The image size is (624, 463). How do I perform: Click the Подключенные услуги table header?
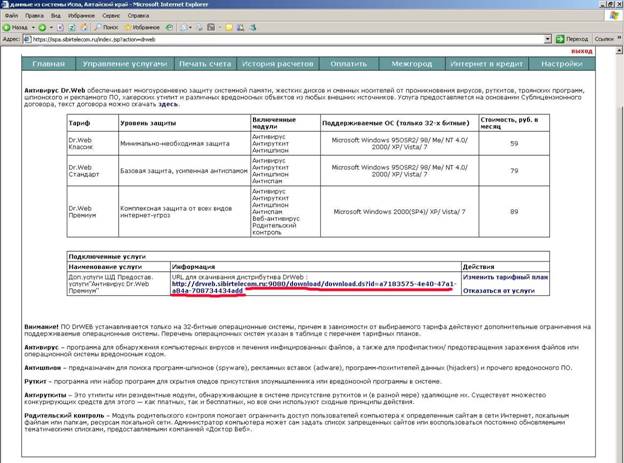pyautogui.click(x=308, y=256)
